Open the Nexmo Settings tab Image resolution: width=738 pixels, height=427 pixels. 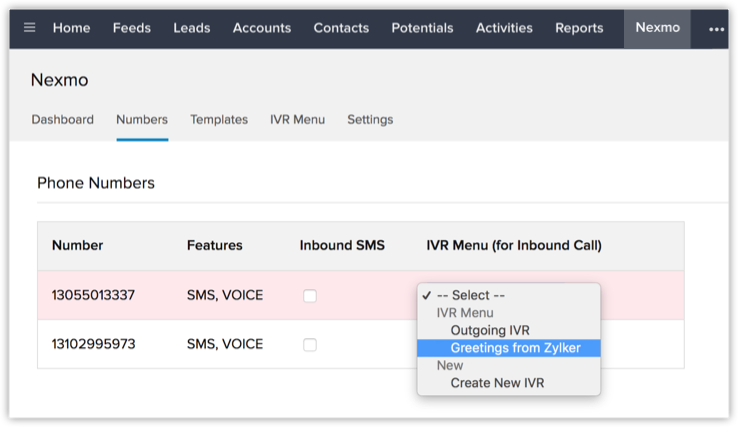pyautogui.click(x=370, y=119)
